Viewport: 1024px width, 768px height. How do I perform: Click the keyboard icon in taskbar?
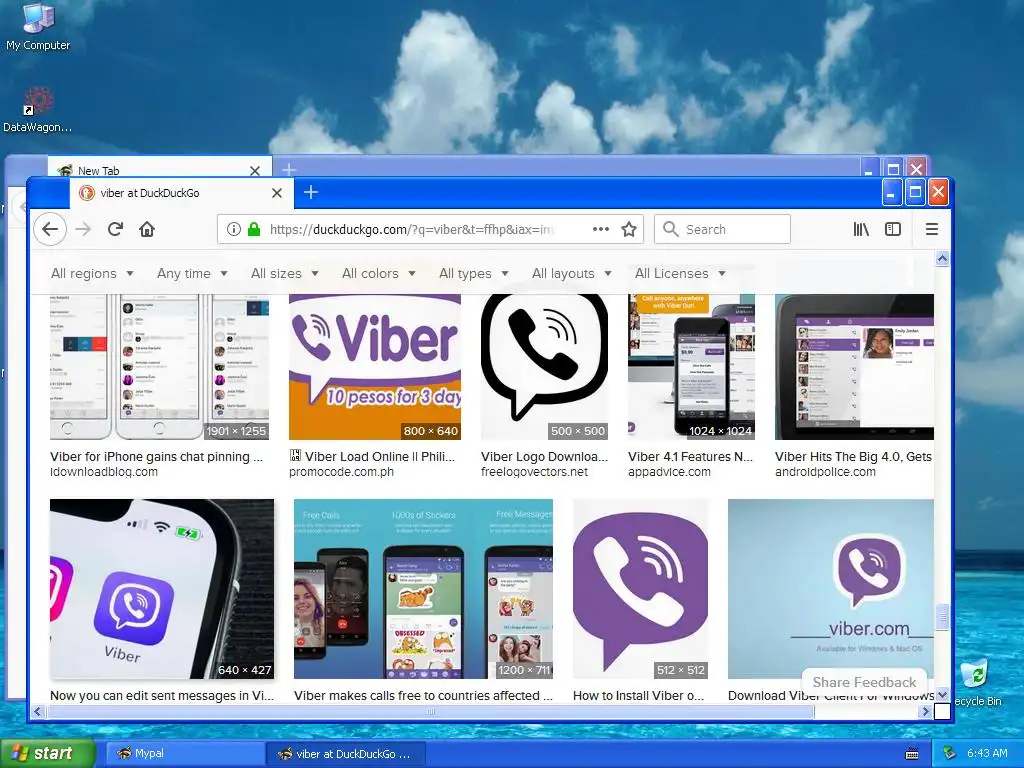(912, 754)
